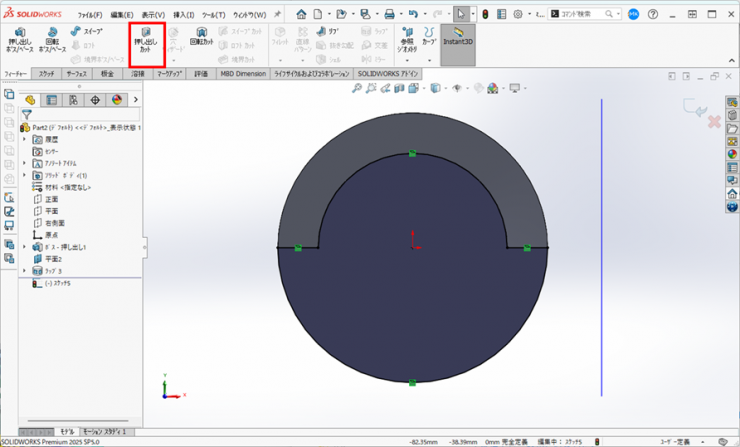
Task: Click the 平面2 plane in feature tree
Action: 53,258
